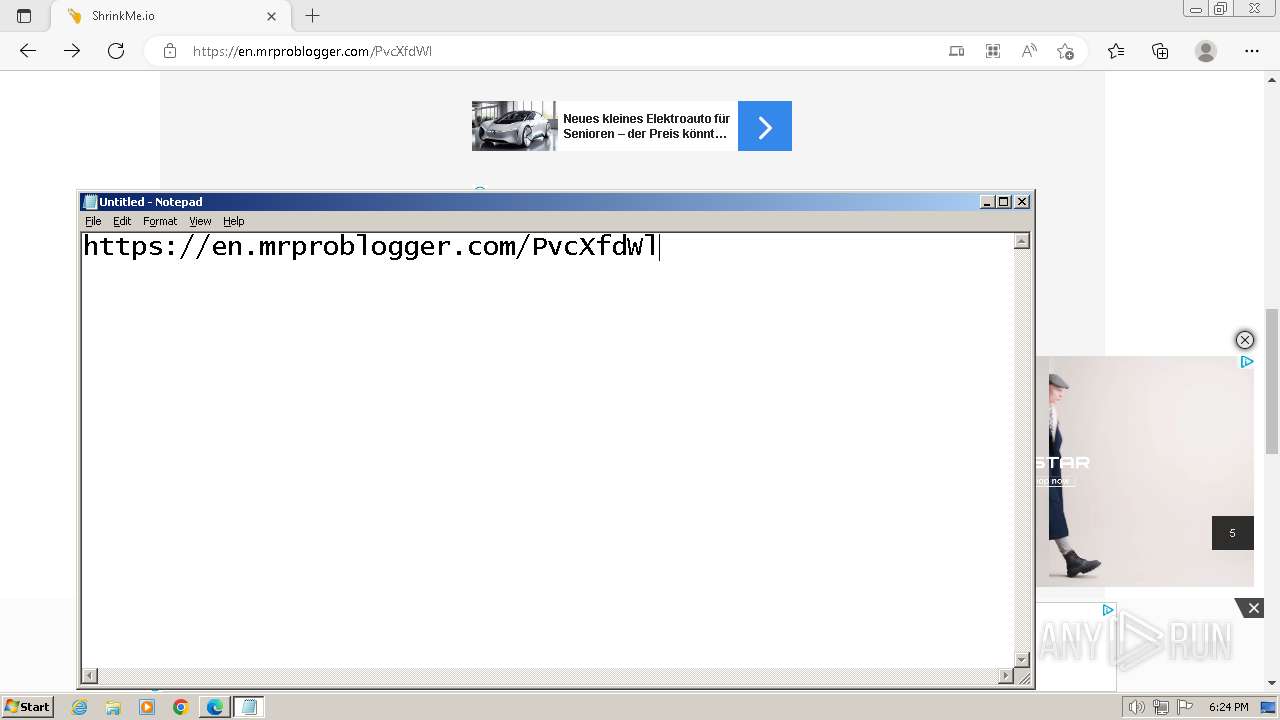Click the URL text in Notepad
The height and width of the screenshot is (720, 1280).
[x=370, y=247]
